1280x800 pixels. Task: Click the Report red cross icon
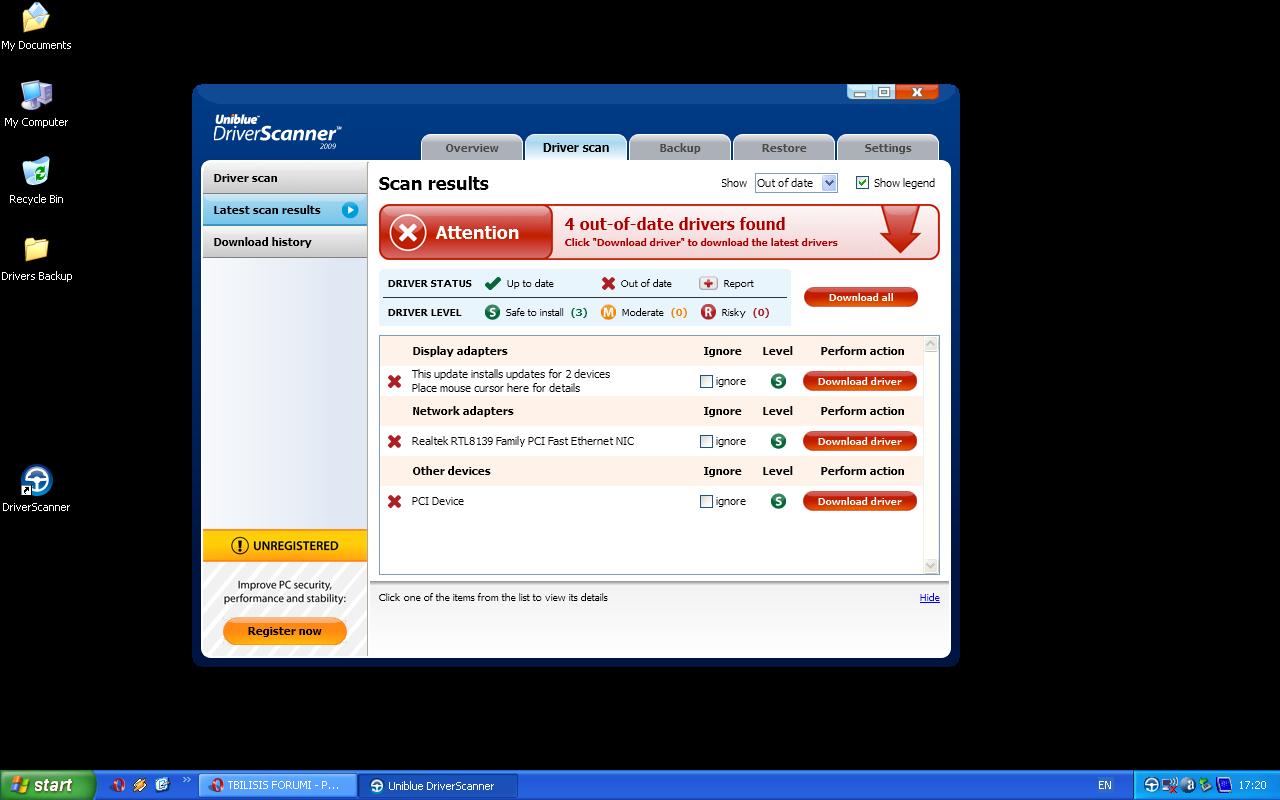(708, 283)
